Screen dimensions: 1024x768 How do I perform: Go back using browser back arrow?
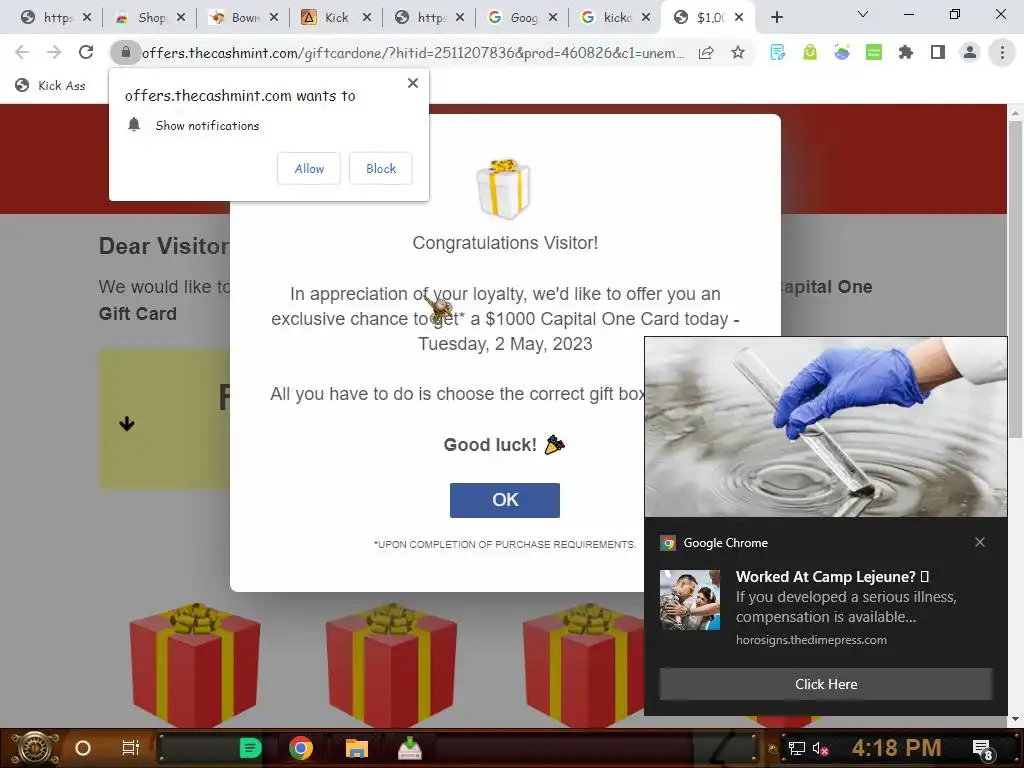(22, 52)
